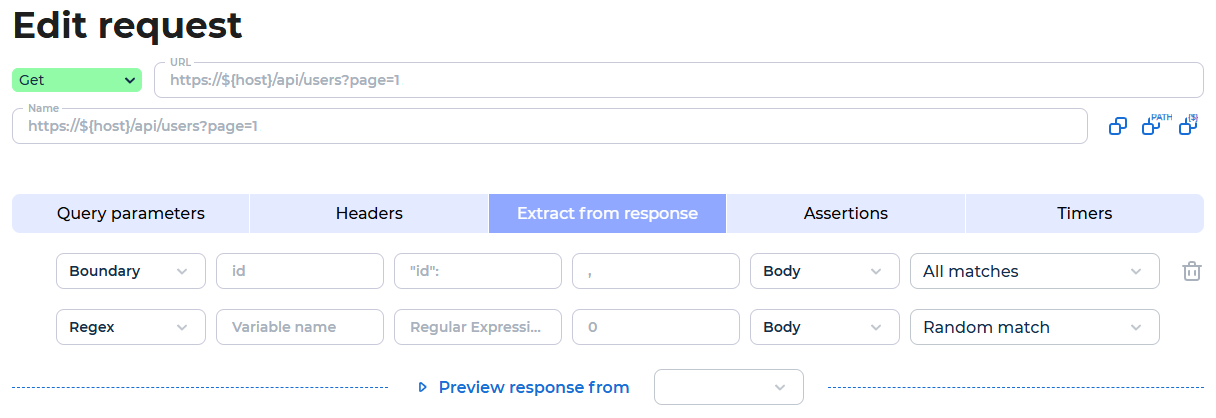
Task: Click the Preview response from link
Action: click(x=534, y=387)
